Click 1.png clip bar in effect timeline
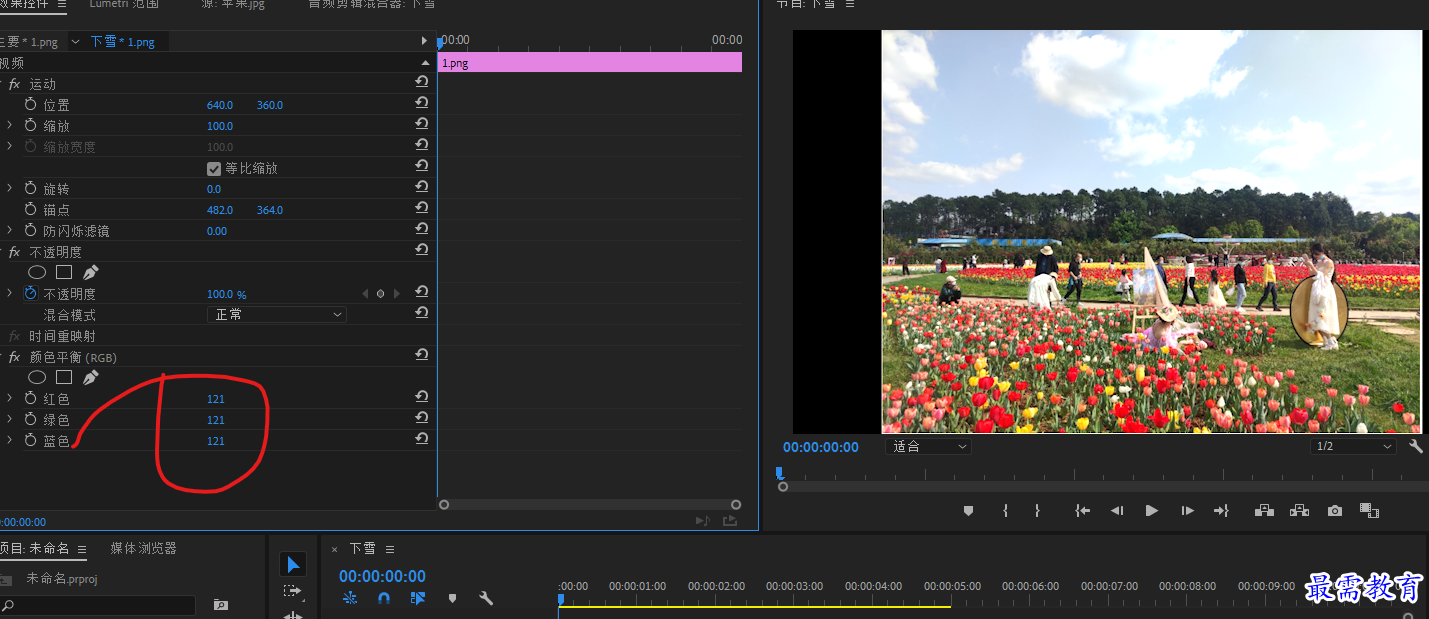This screenshot has width=1429, height=619. pyautogui.click(x=590, y=62)
